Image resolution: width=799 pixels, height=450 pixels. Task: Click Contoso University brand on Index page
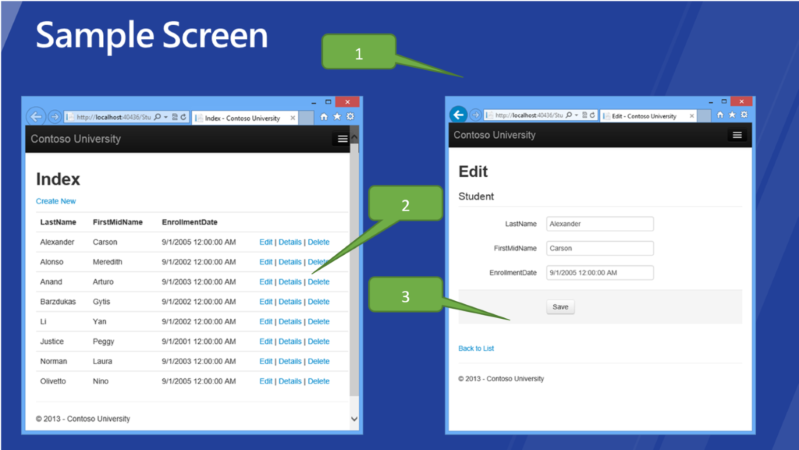pos(75,139)
